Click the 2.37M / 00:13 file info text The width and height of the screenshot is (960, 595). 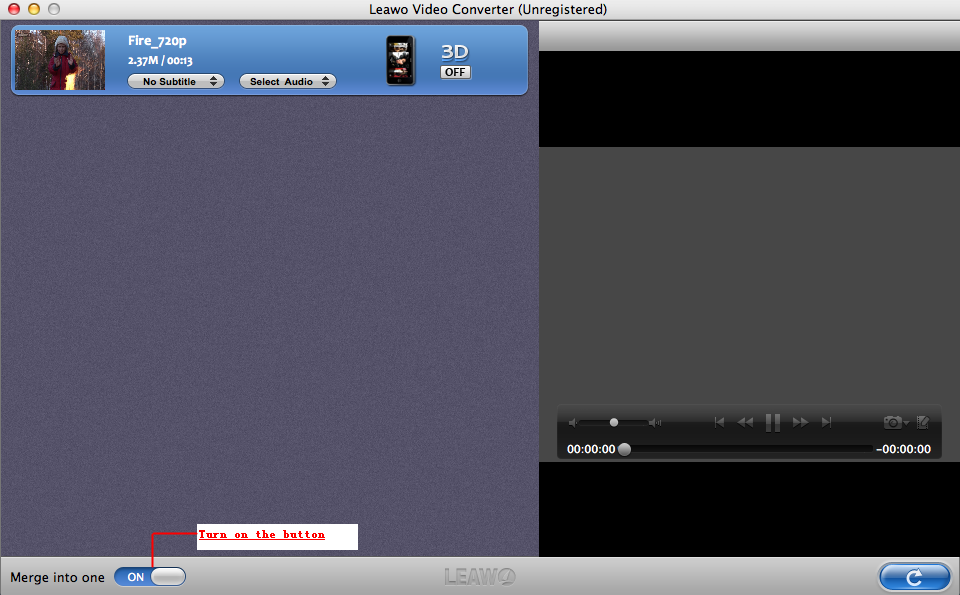coord(160,61)
